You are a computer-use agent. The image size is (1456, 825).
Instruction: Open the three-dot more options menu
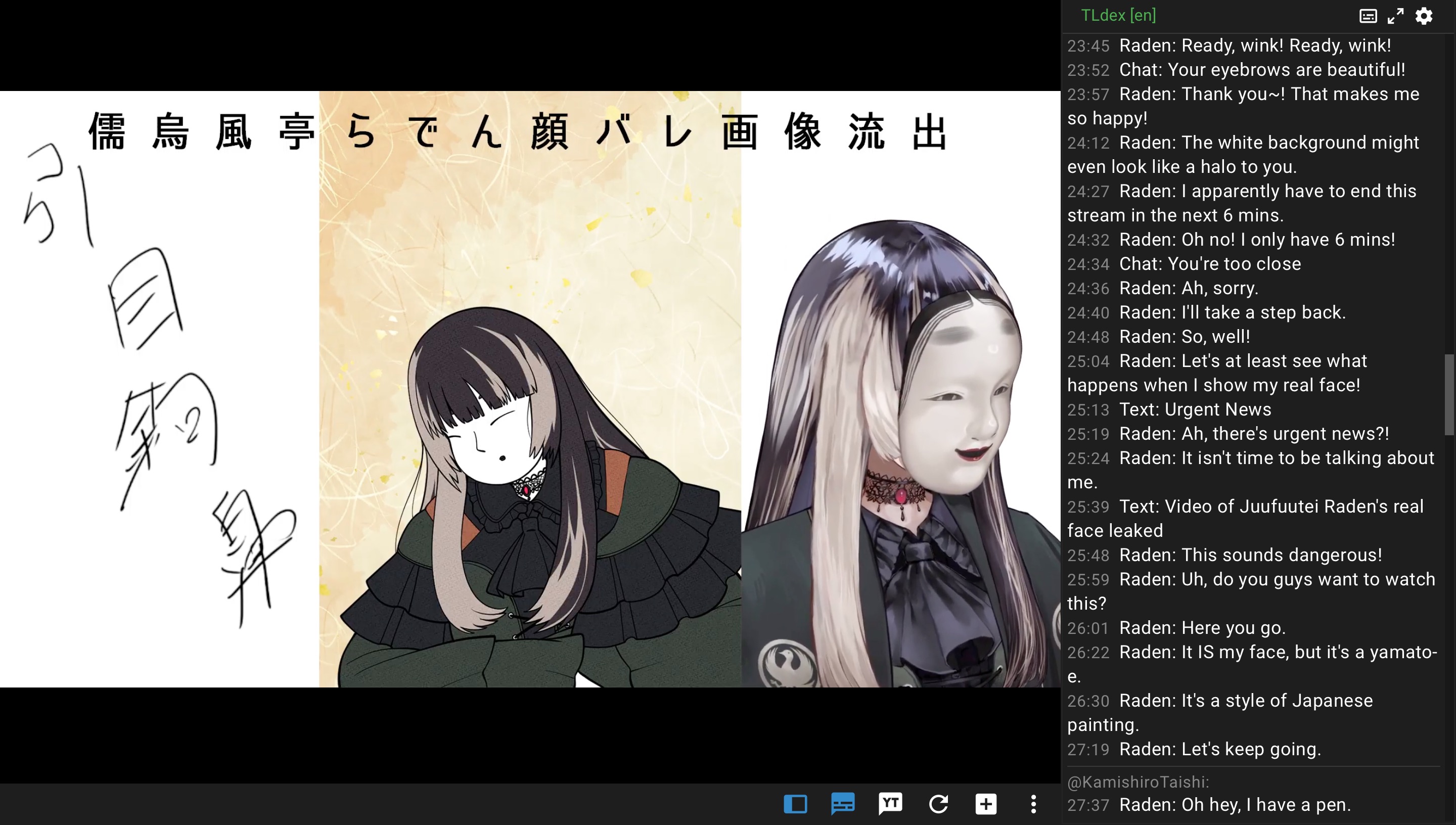click(1033, 803)
